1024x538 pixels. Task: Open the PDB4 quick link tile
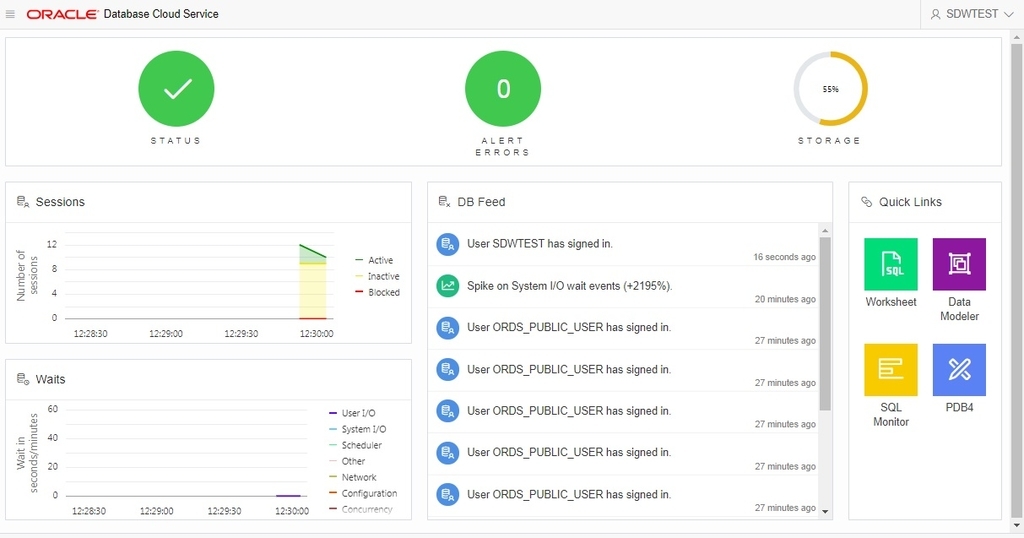959,370
